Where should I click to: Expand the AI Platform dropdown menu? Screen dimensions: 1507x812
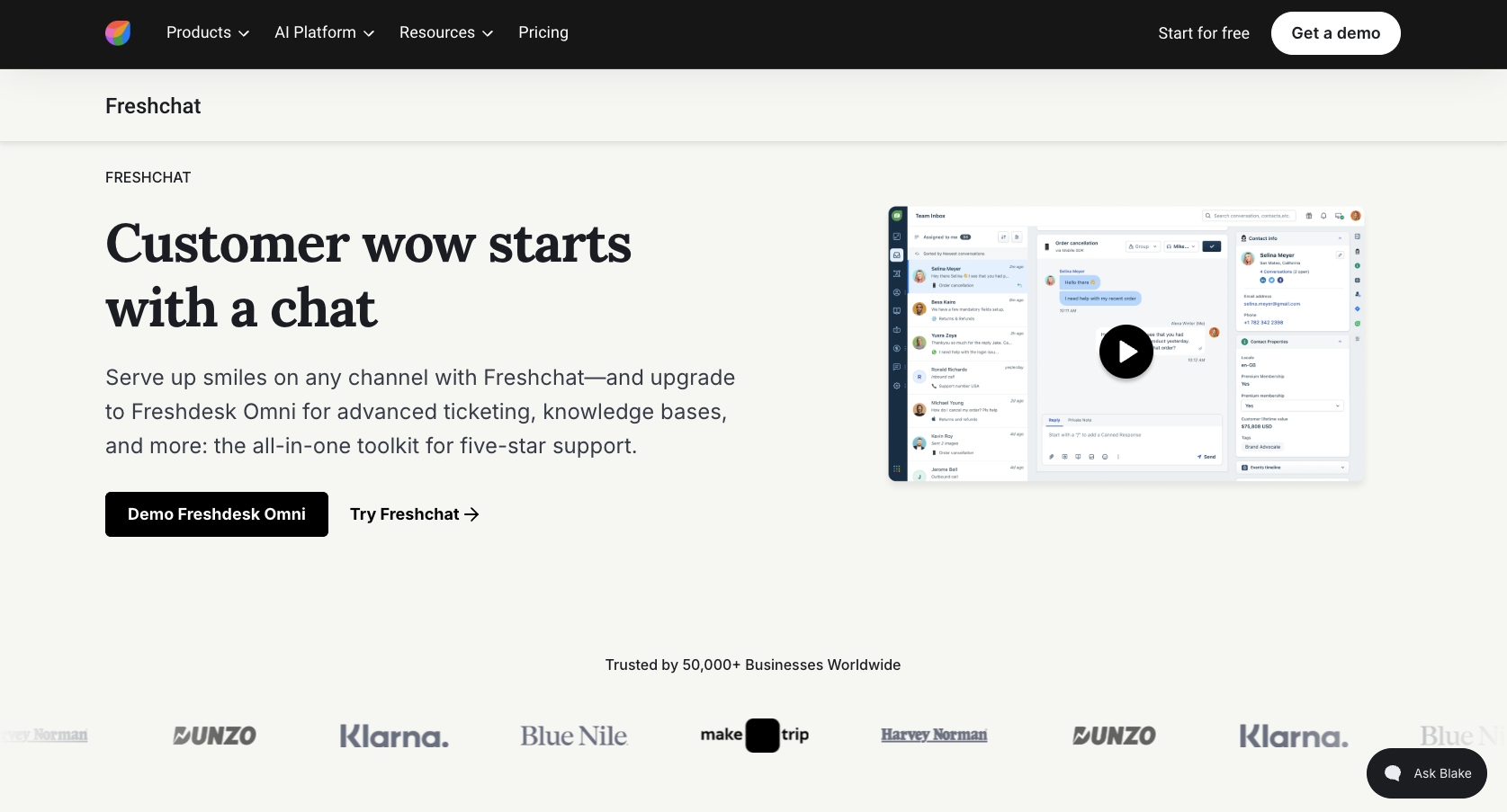pos(324,32)
